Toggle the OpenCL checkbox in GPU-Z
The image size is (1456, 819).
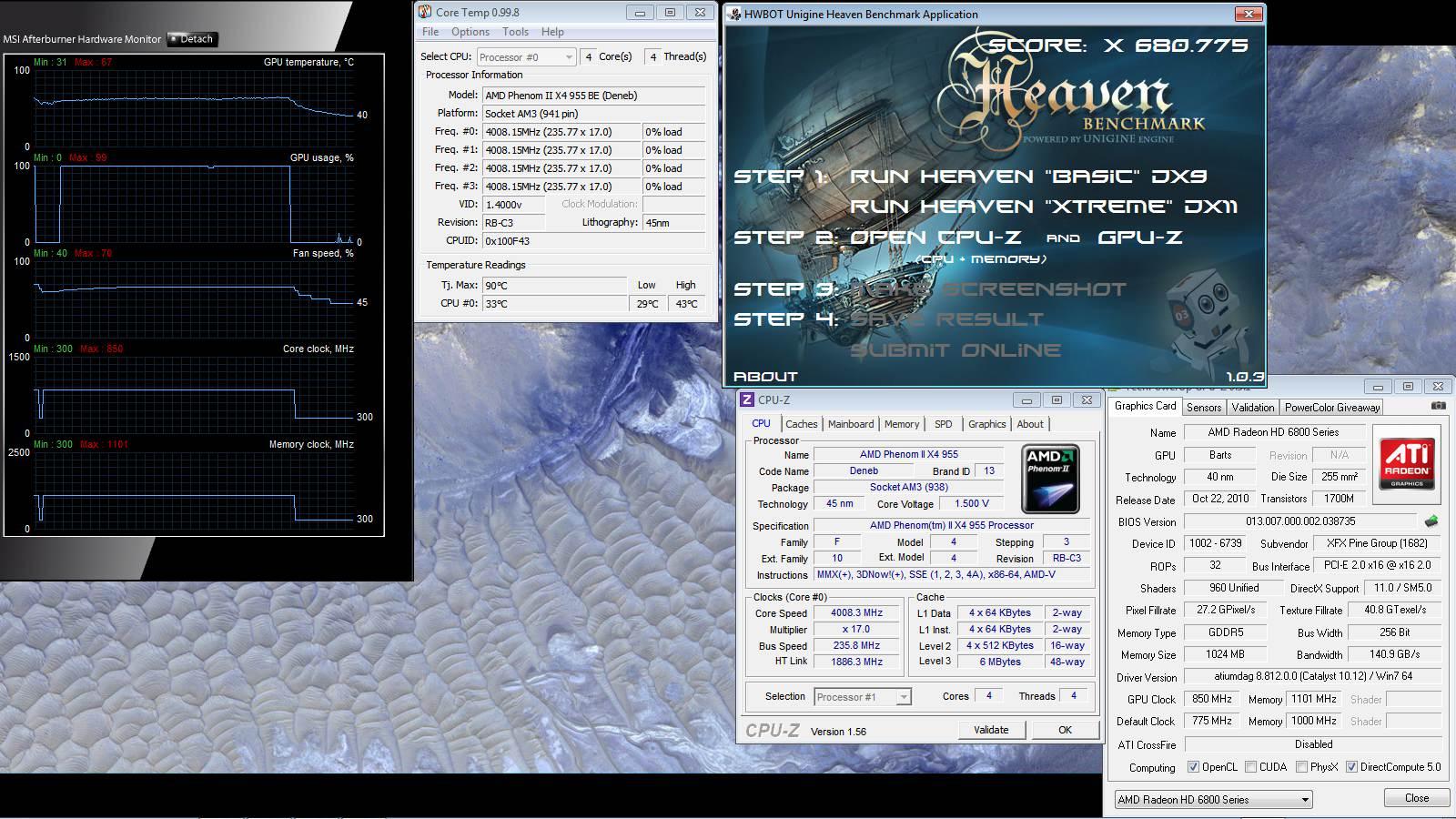(x=1193, y=767)
